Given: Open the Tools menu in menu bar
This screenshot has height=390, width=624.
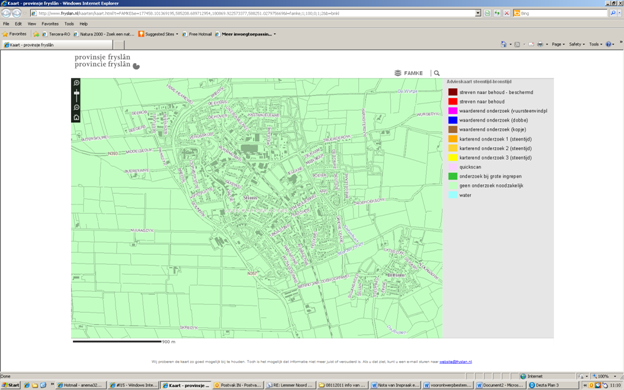Looking at the screenshot, I should [x=69, y=24].
